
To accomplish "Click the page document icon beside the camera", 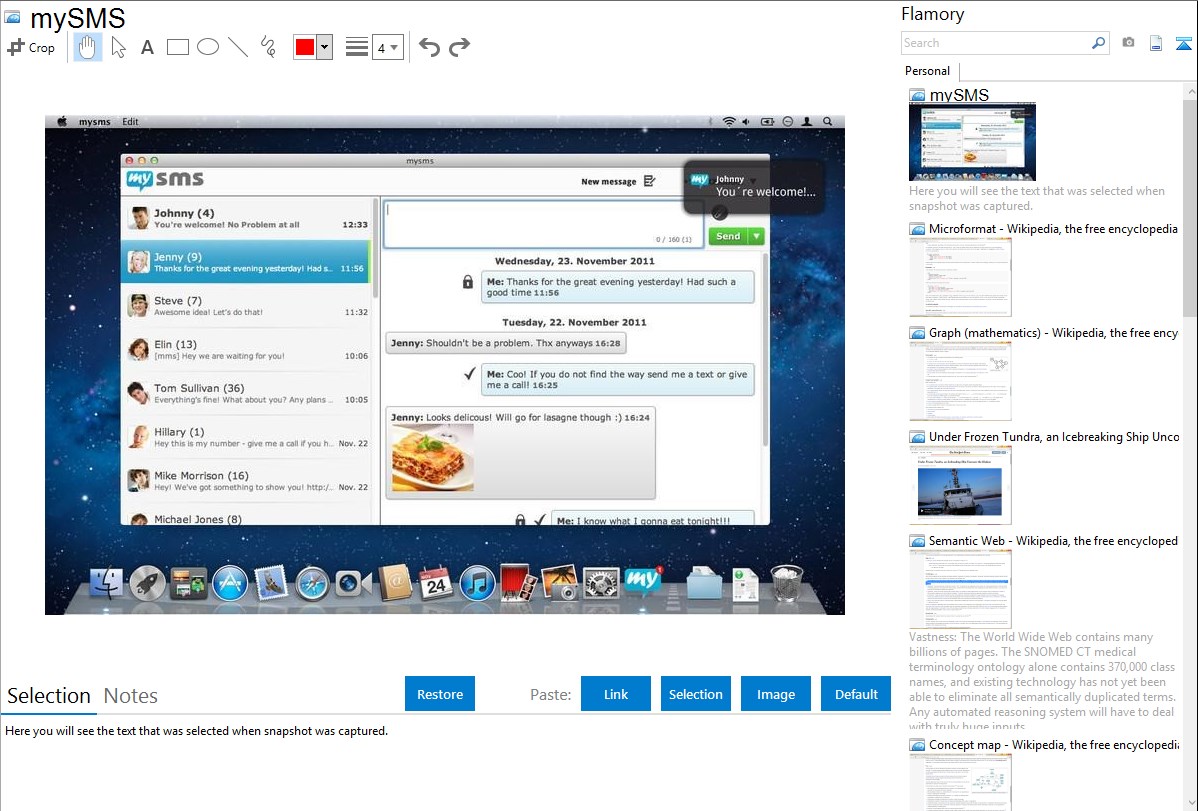I will click(x=1156, y=43).
